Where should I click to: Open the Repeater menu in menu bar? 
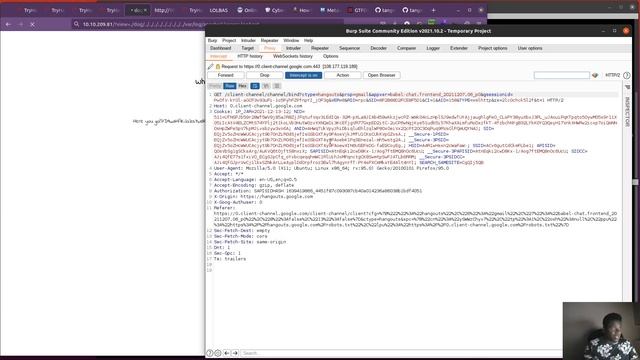coord(269,40)
